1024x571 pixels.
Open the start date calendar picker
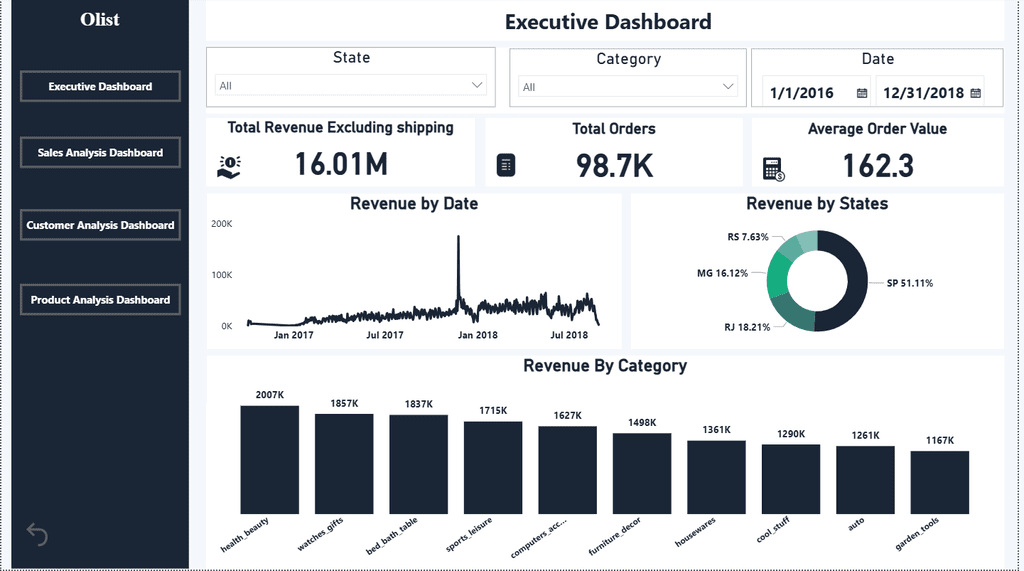click(862, 93)
